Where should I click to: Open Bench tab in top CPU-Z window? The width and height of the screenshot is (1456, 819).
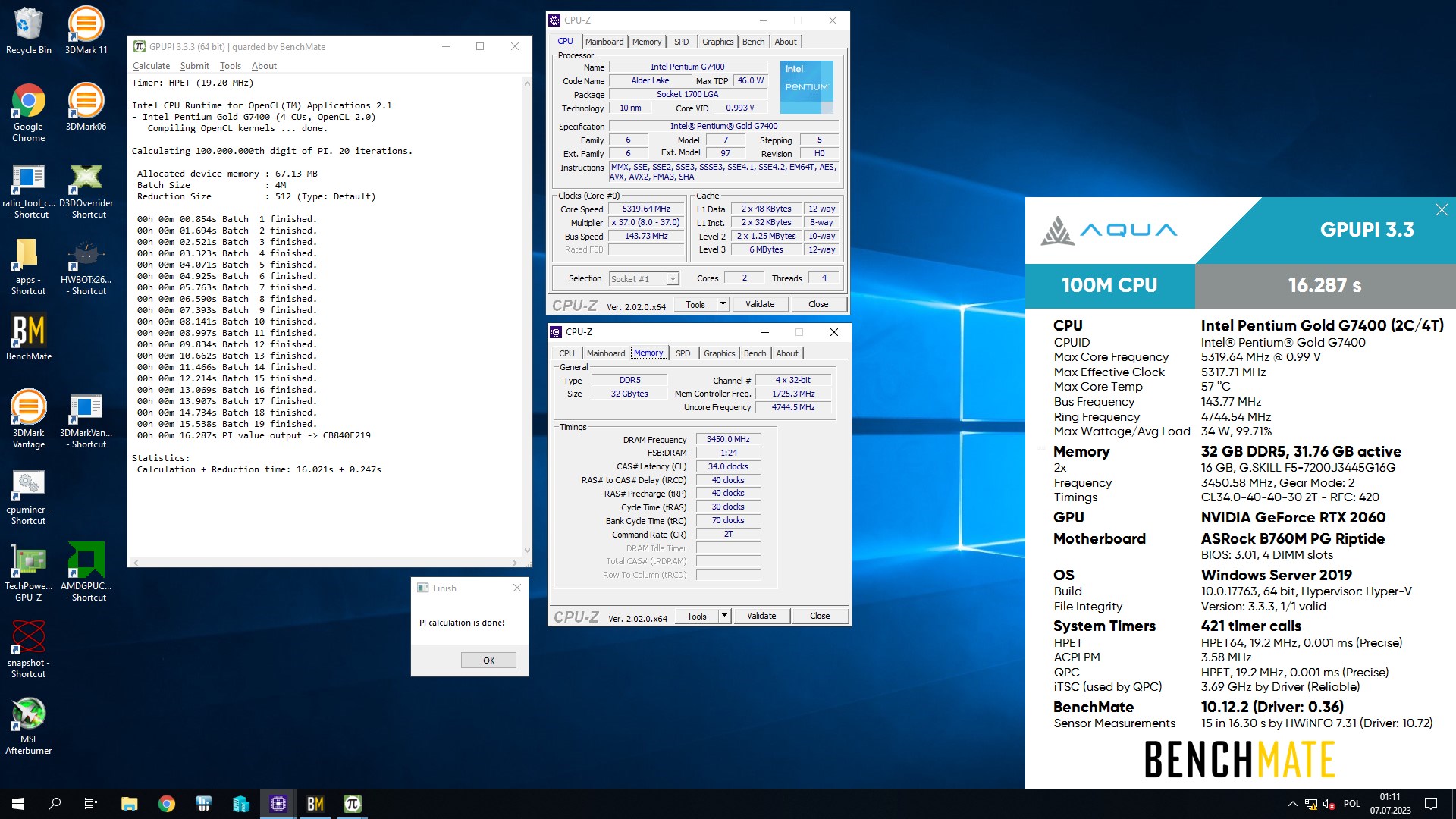point(753,42)
